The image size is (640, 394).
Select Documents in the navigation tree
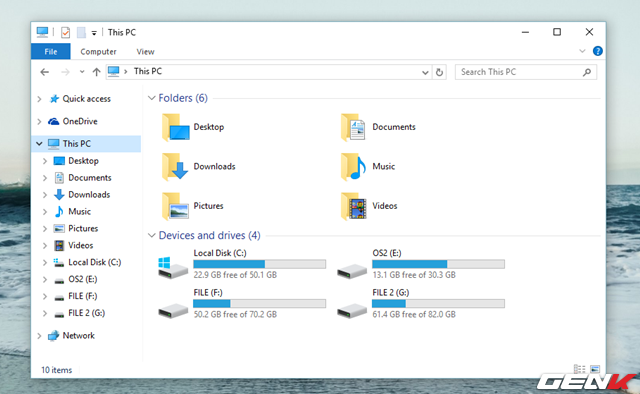click(x=89, y=178)
